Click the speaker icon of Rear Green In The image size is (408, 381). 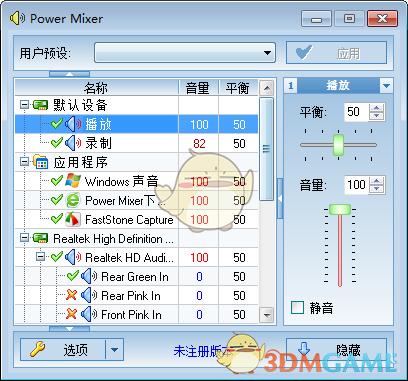coord(89,276)
